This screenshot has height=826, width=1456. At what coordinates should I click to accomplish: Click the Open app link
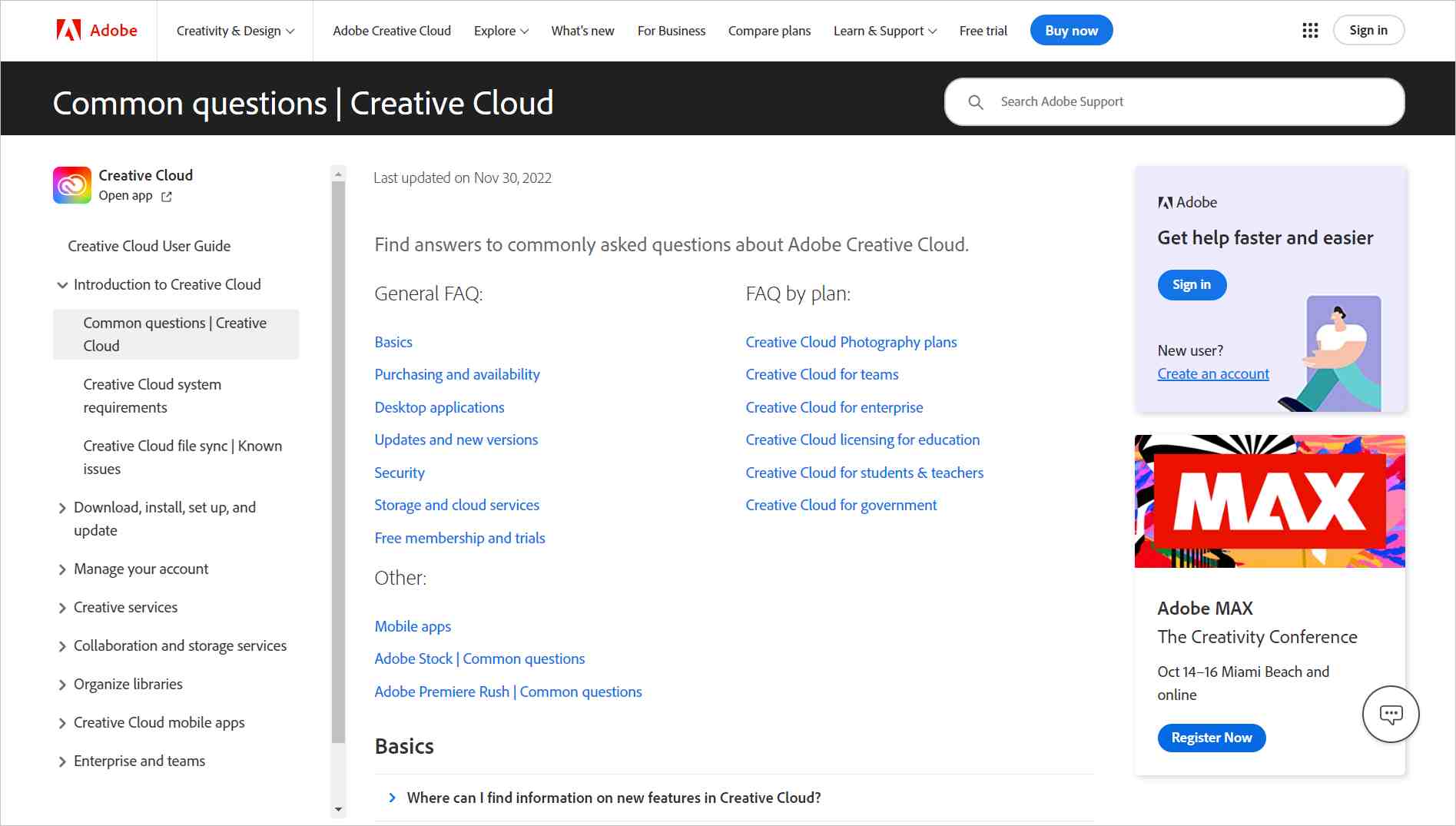tap(125, 195)
